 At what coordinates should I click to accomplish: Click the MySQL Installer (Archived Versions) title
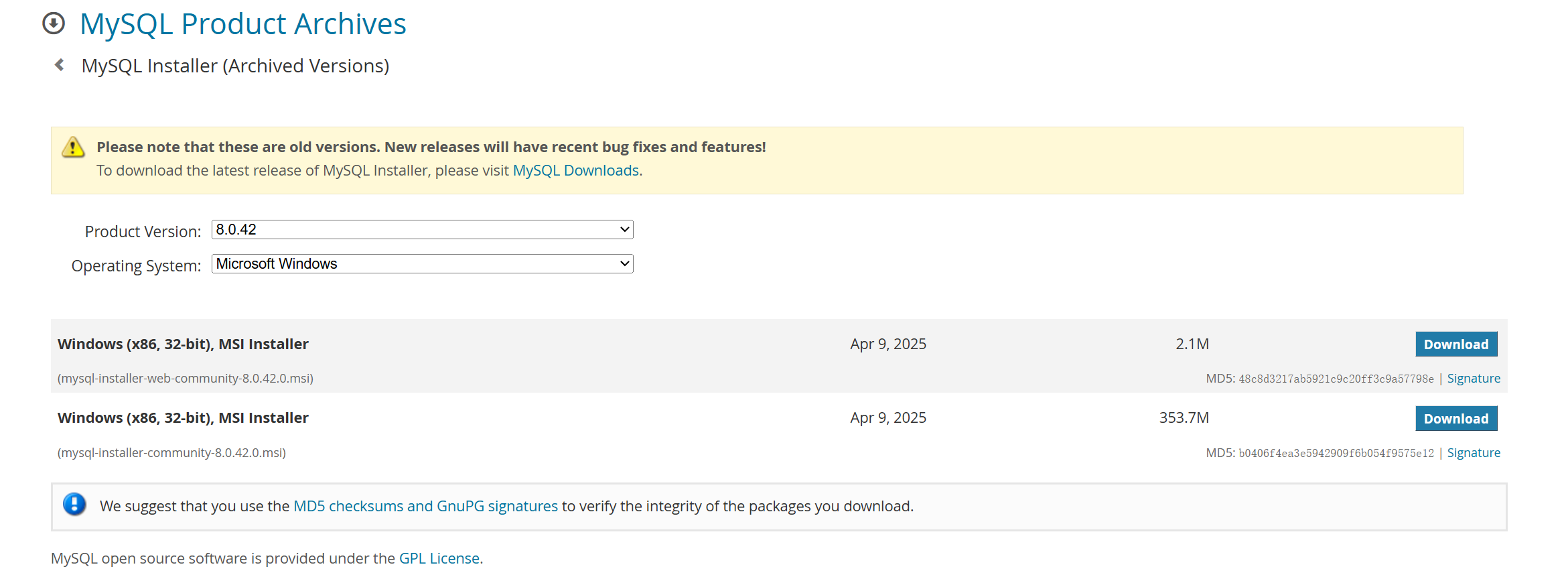coord(235,66)
